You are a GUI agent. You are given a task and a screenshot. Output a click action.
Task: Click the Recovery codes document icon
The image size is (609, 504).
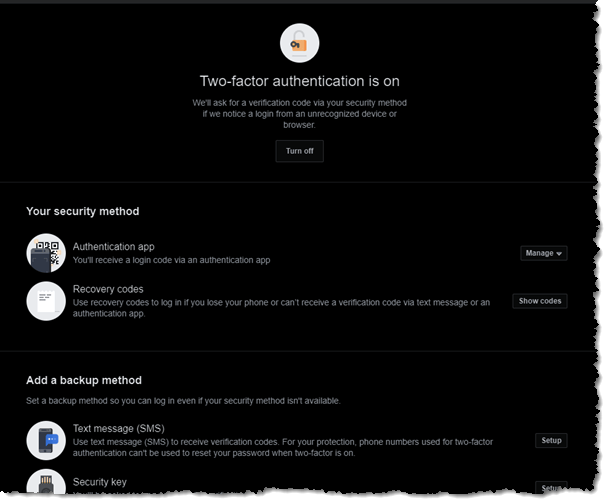point(46,301)
